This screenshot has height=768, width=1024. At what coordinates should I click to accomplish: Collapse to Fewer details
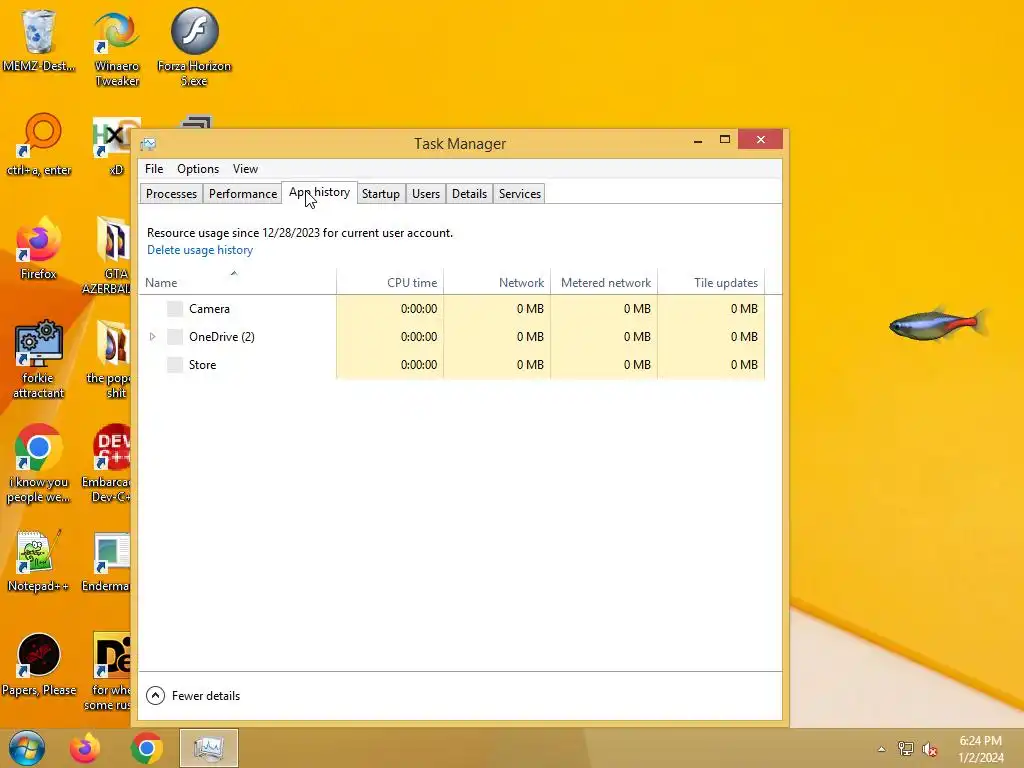193,696
